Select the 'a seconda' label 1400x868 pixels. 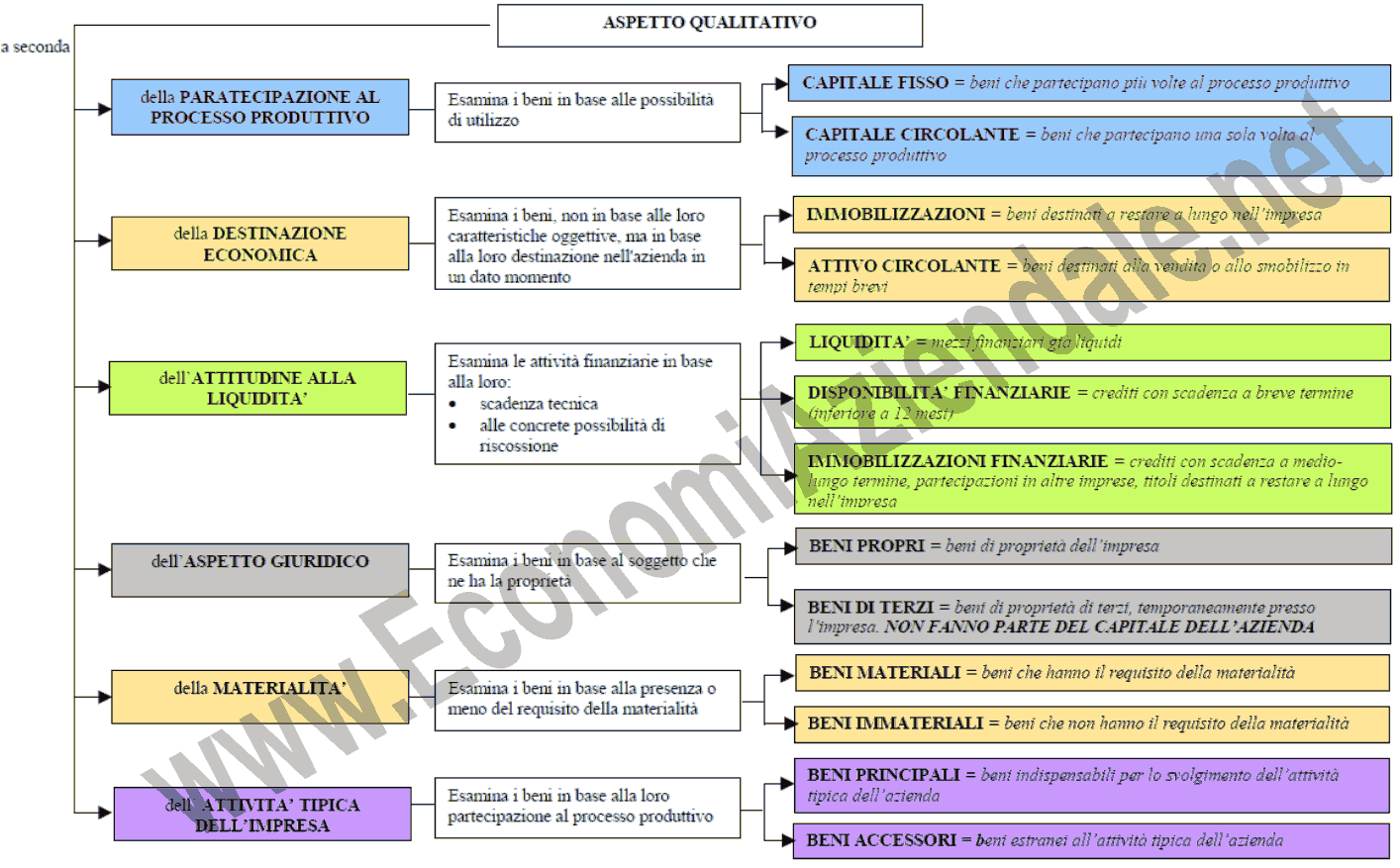click(36, 47)
